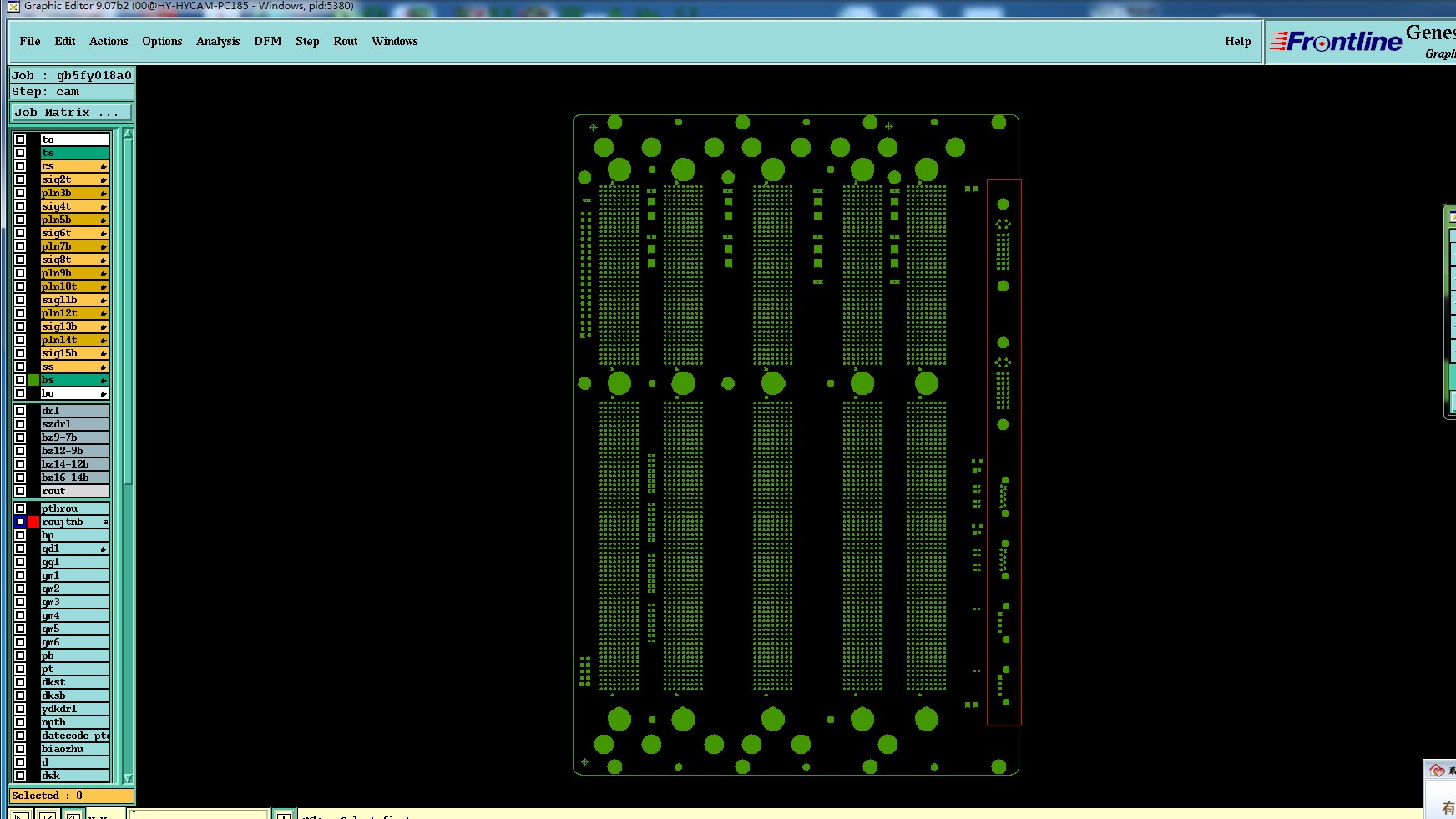Click the green color swatch of bs layer
This screenshot has width=1456, height=819.
33,380
